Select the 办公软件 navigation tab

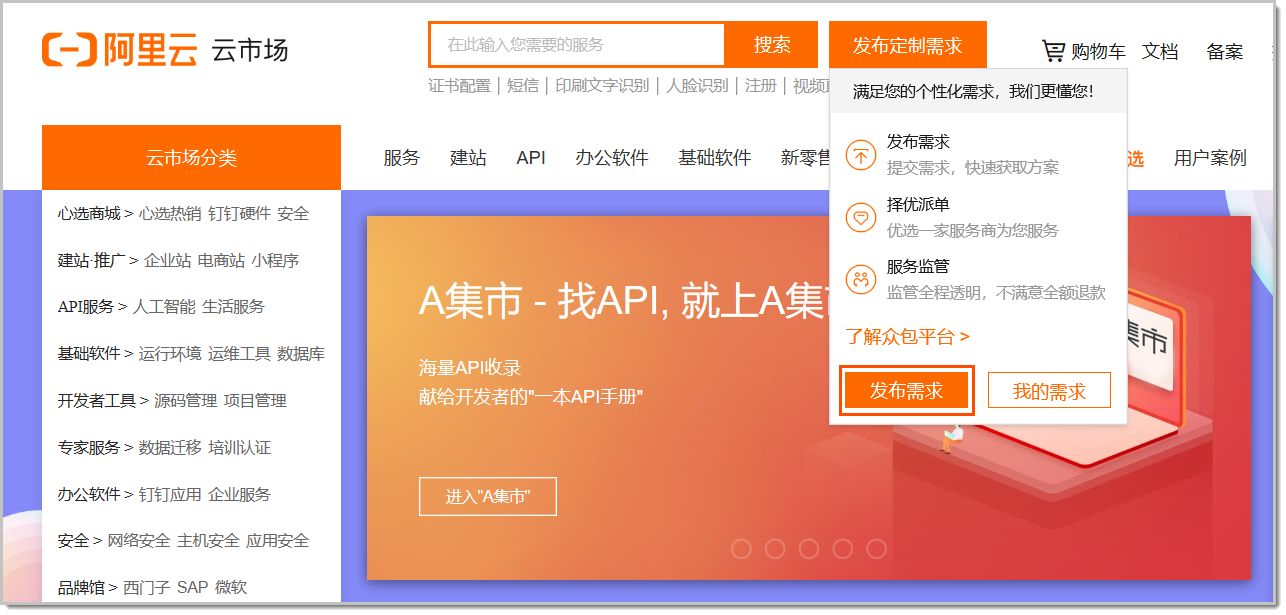612,158
